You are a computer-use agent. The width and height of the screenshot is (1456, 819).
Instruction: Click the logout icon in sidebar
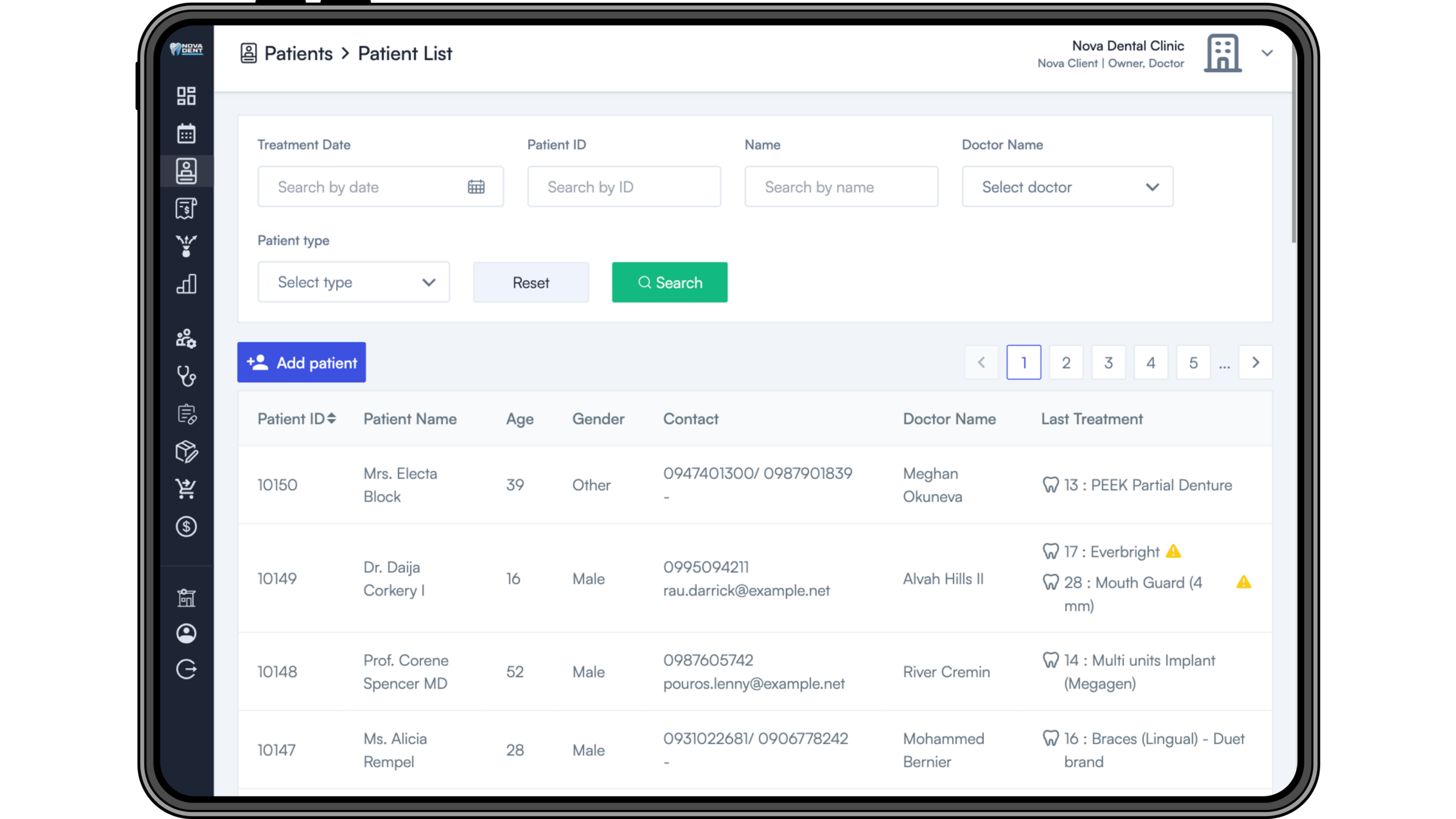click(x=186, y=669)
